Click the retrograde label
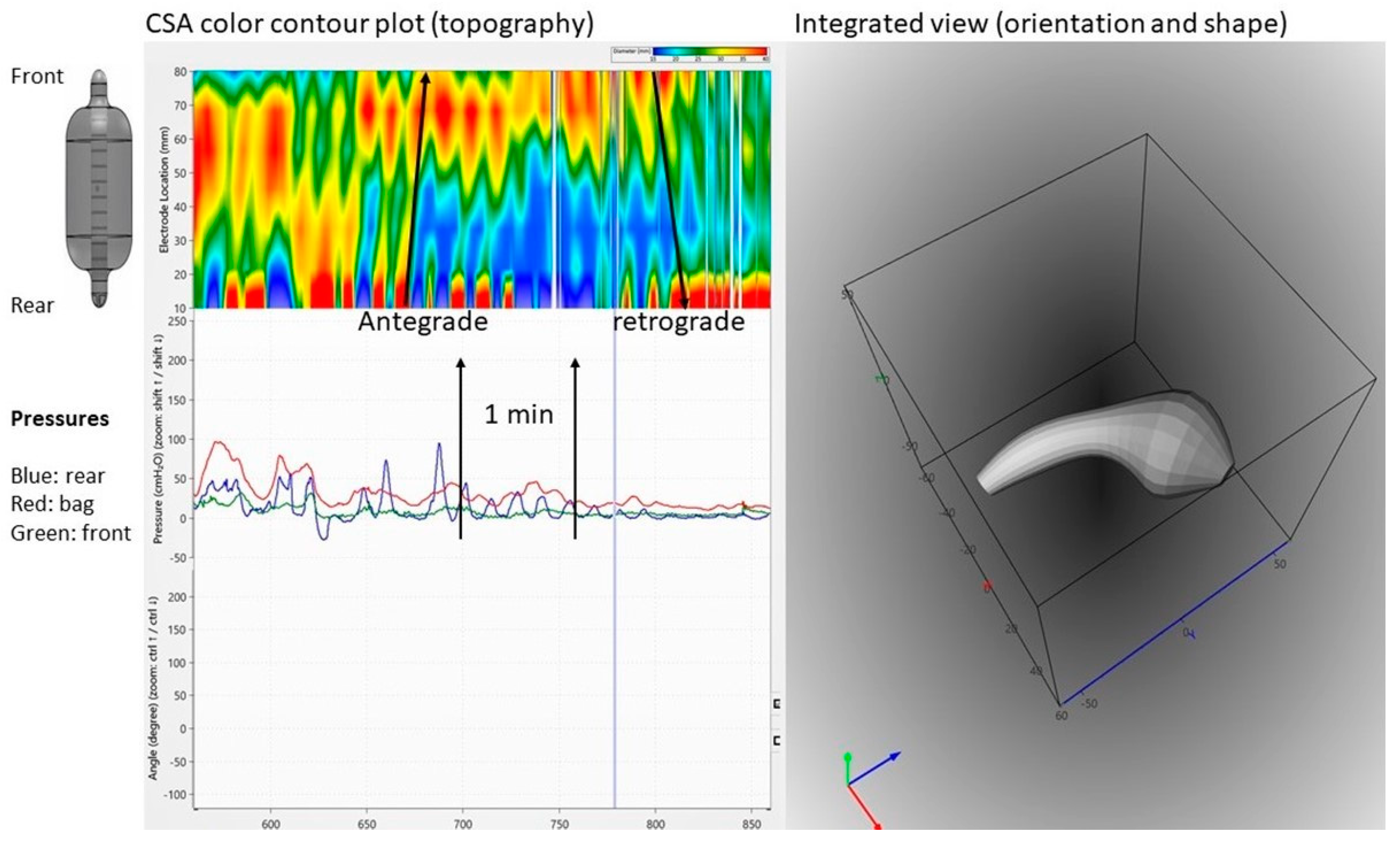This screenshot has height=846, width=1400. (x=679, y=322)
